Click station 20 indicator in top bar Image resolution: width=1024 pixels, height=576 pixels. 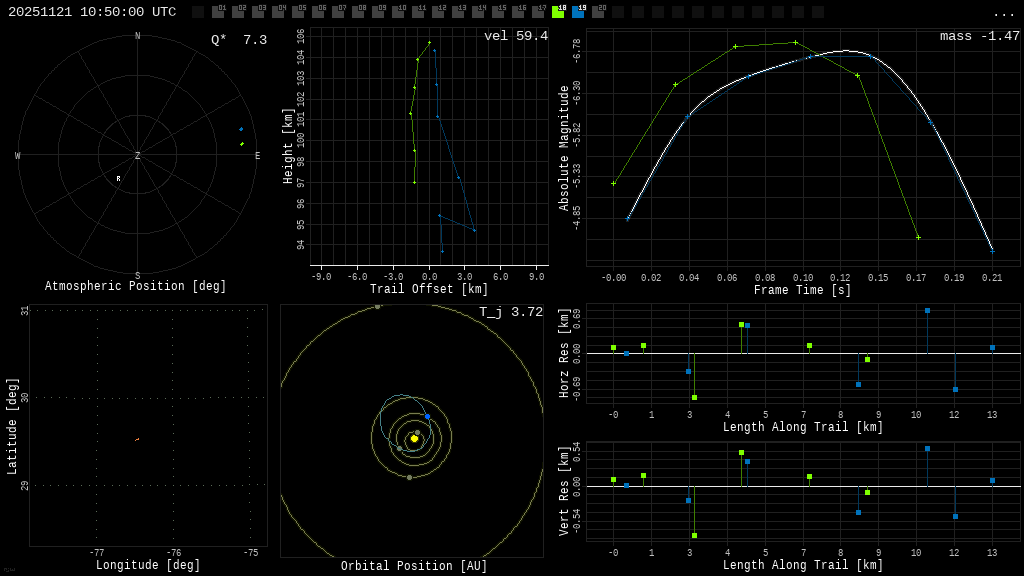(x=598, y=12)
